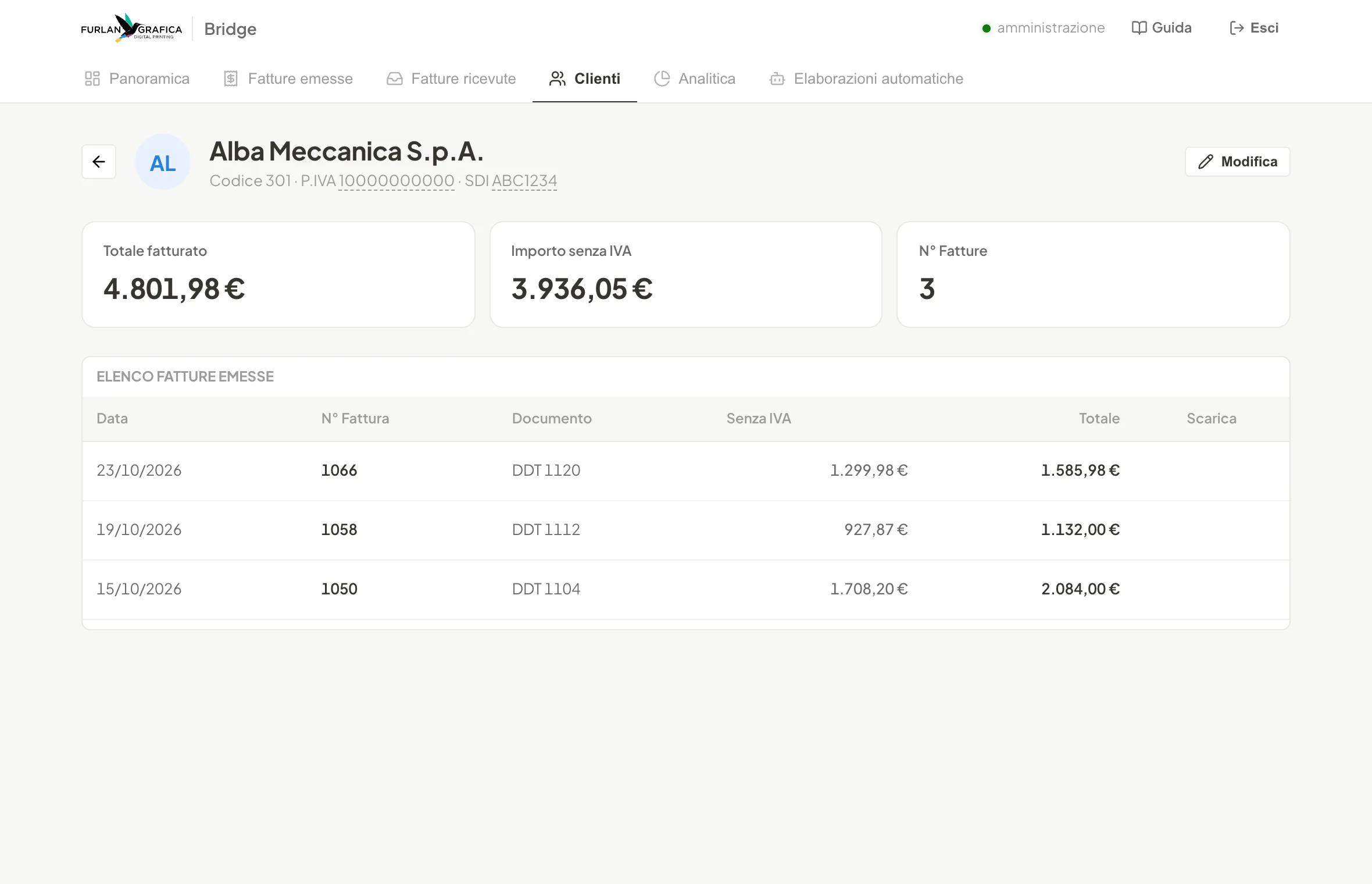Click the back arrow button
This screenshot has height=884, width=1372.
point(99,162)
